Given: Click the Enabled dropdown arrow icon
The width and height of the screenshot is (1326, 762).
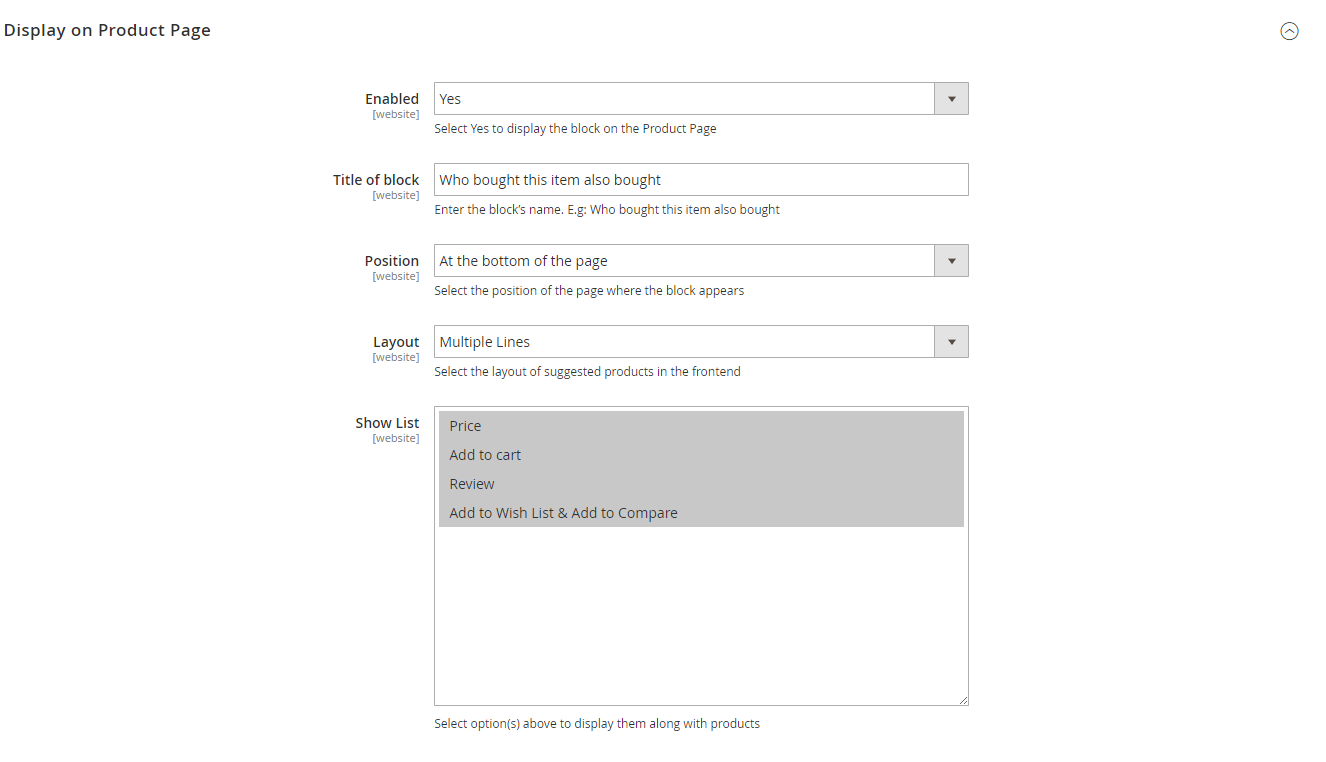Looking at the screenshot, I should coord(950,98).
